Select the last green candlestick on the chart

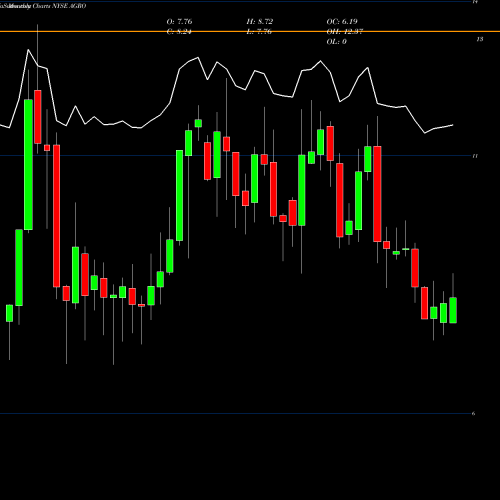[453, 310]
